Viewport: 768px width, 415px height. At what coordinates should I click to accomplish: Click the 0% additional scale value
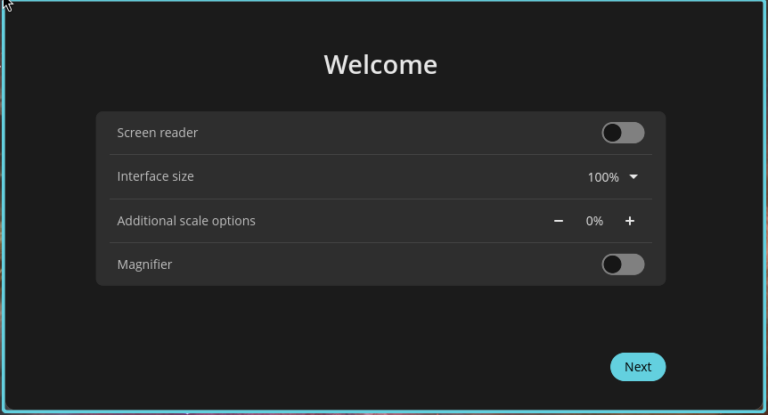tap(594, 221)
